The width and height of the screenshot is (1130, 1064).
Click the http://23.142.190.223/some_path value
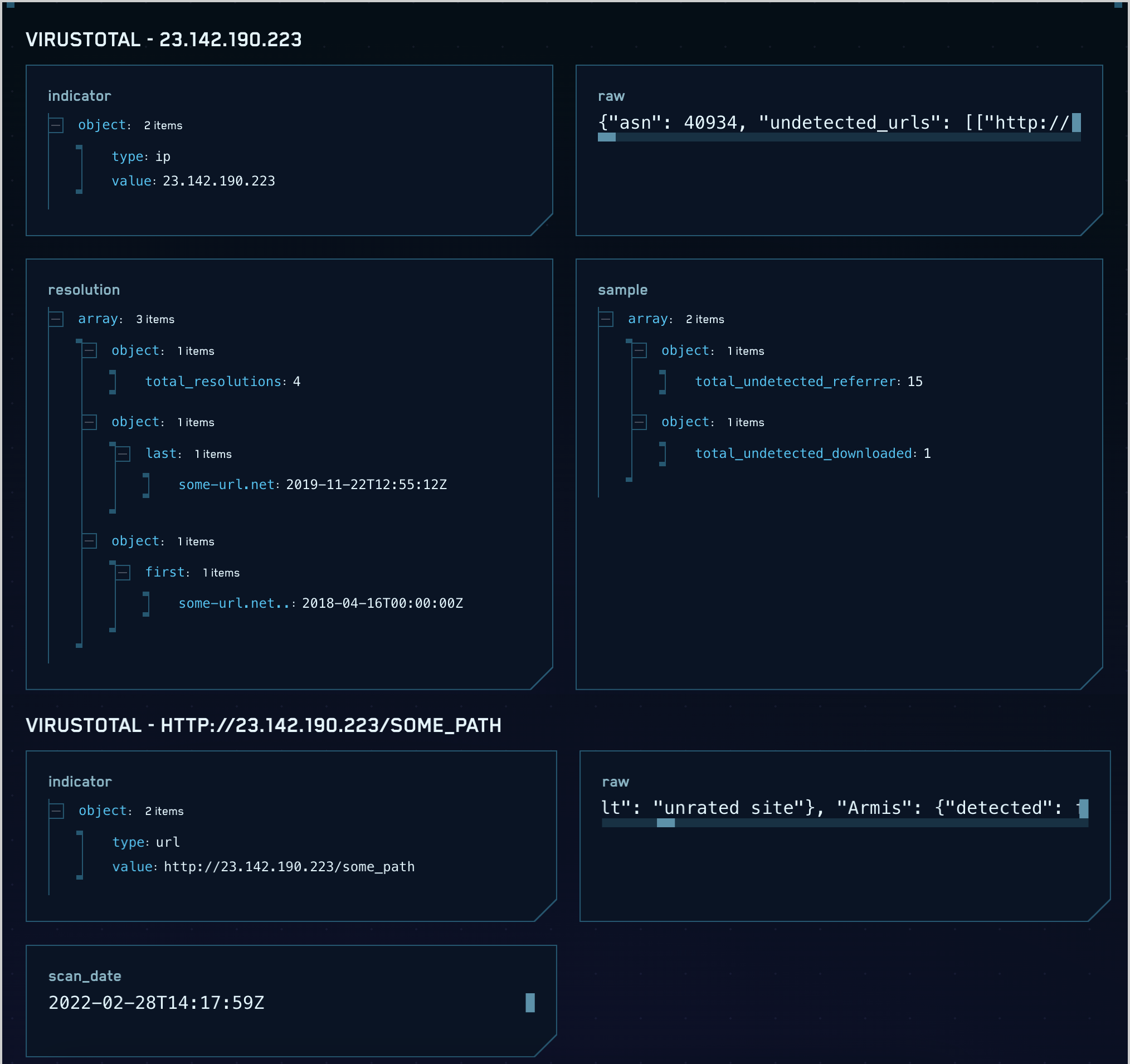click(x=288, y=866)
